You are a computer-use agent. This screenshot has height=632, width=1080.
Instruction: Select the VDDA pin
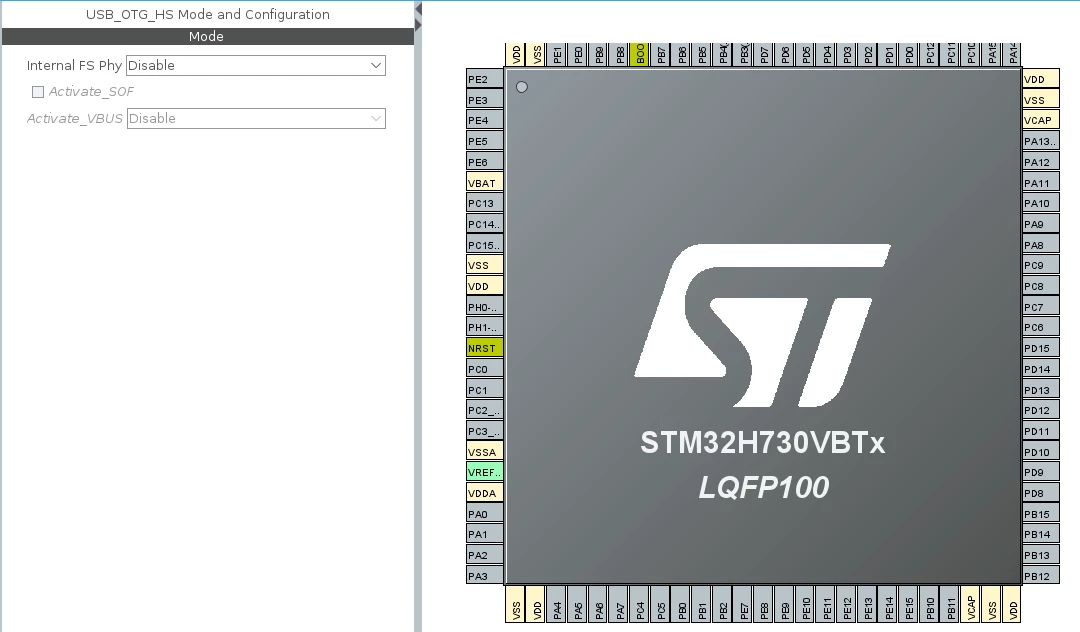click(x=485, y=493)
